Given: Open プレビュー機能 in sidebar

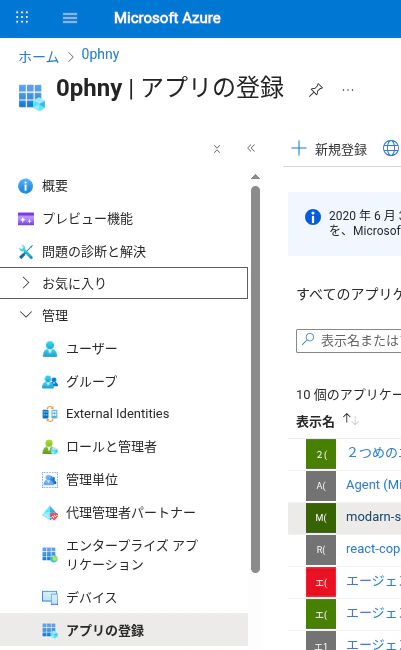Looking at the screenshot, I should click(87, 219).
